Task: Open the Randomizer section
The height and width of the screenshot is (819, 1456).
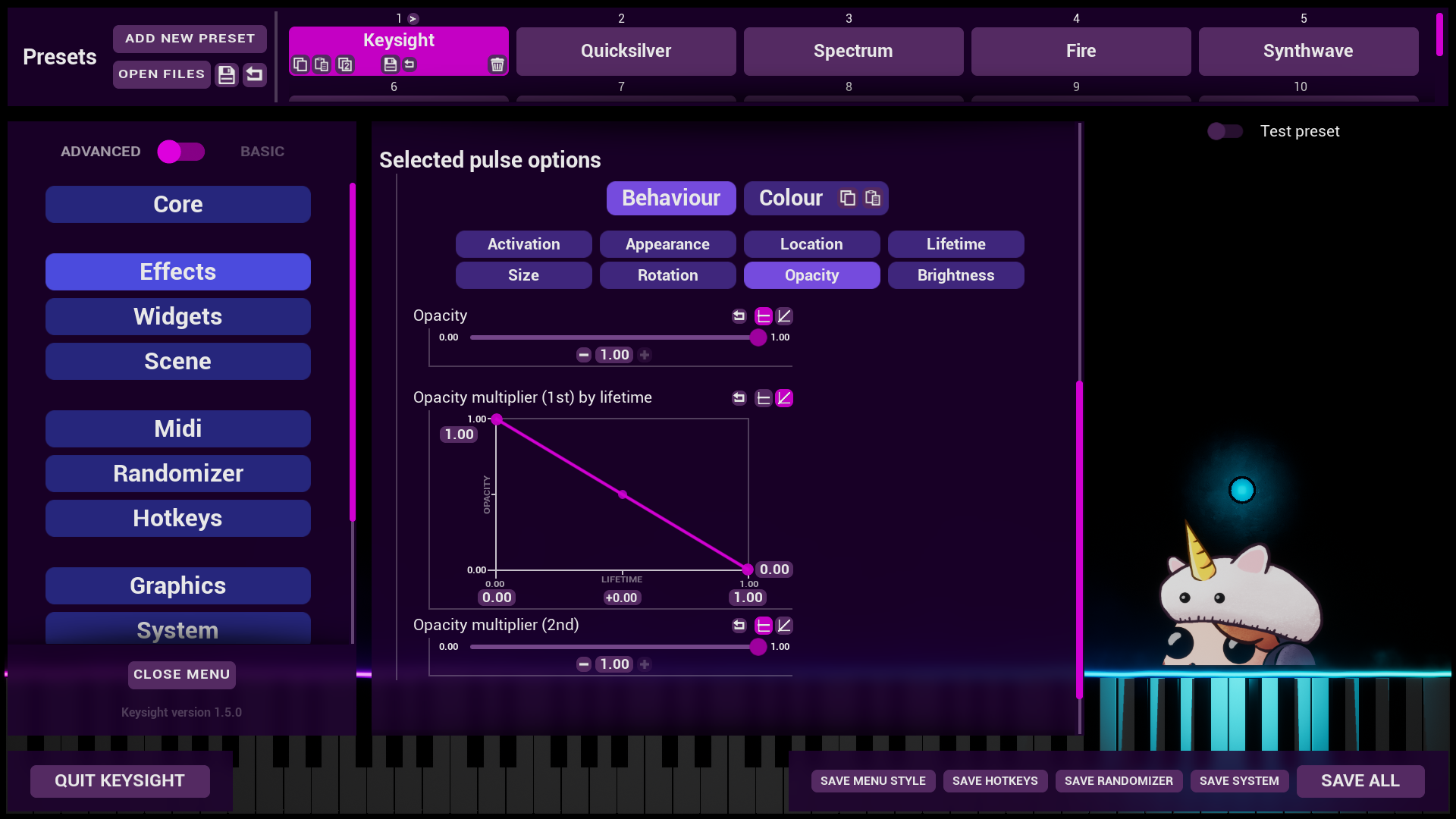Action: click(x=178, y=474)
